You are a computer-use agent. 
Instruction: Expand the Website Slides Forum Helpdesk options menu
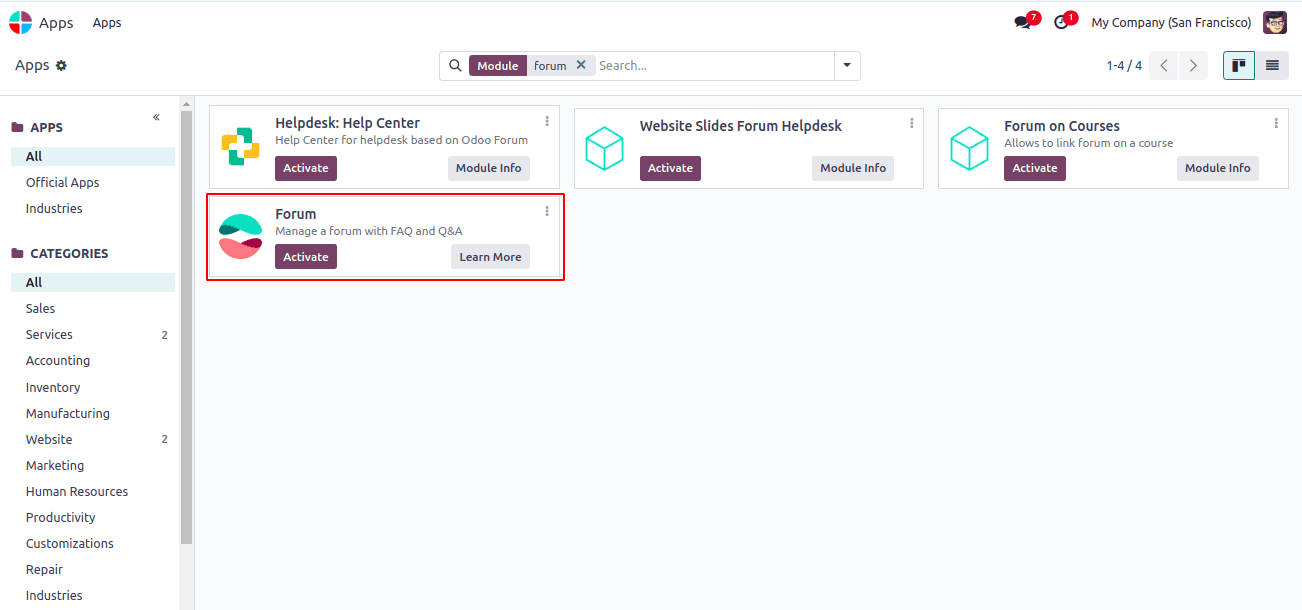[x=911, y=120]
